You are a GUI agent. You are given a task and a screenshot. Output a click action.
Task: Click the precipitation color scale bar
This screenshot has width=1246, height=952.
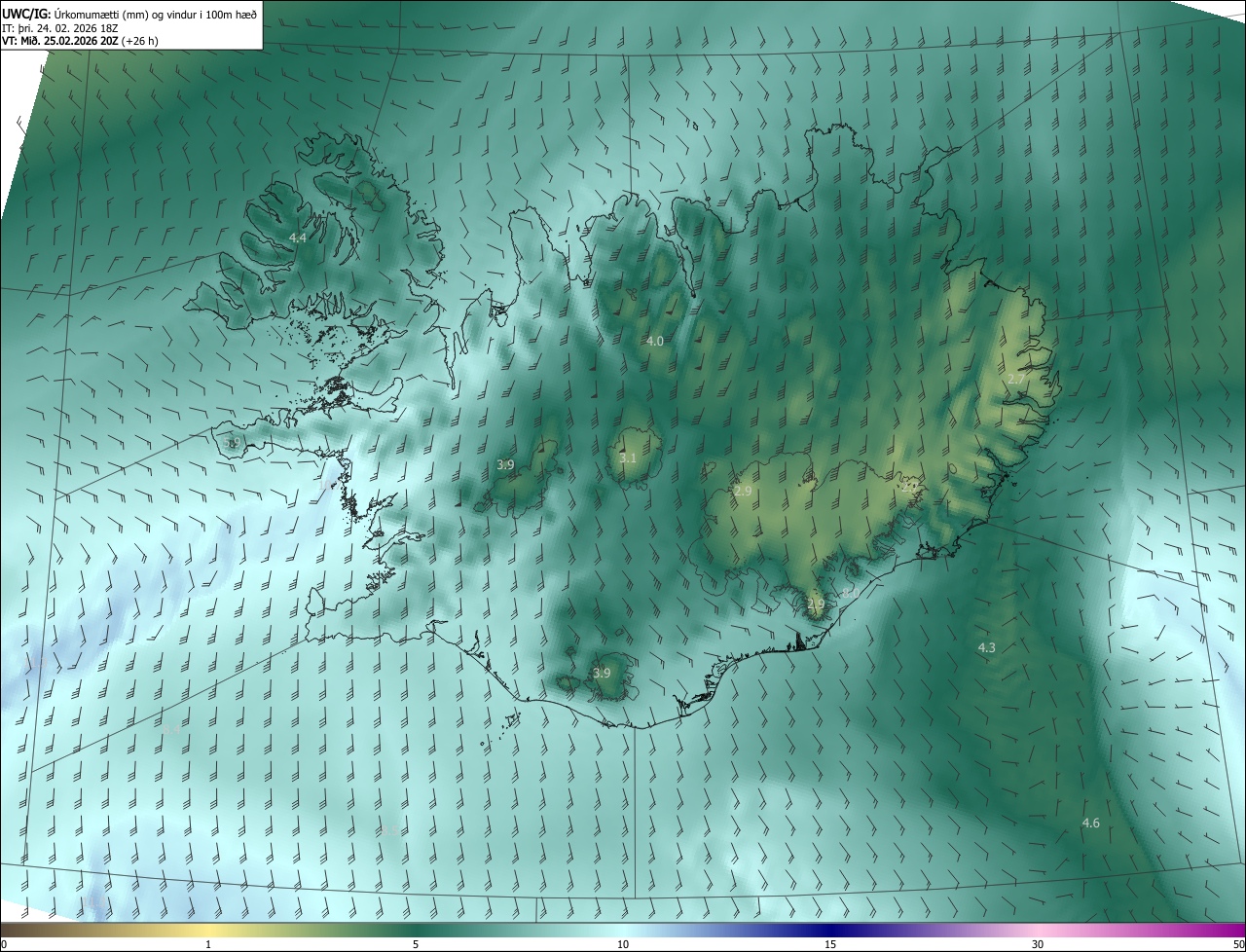tap(623, 931)
